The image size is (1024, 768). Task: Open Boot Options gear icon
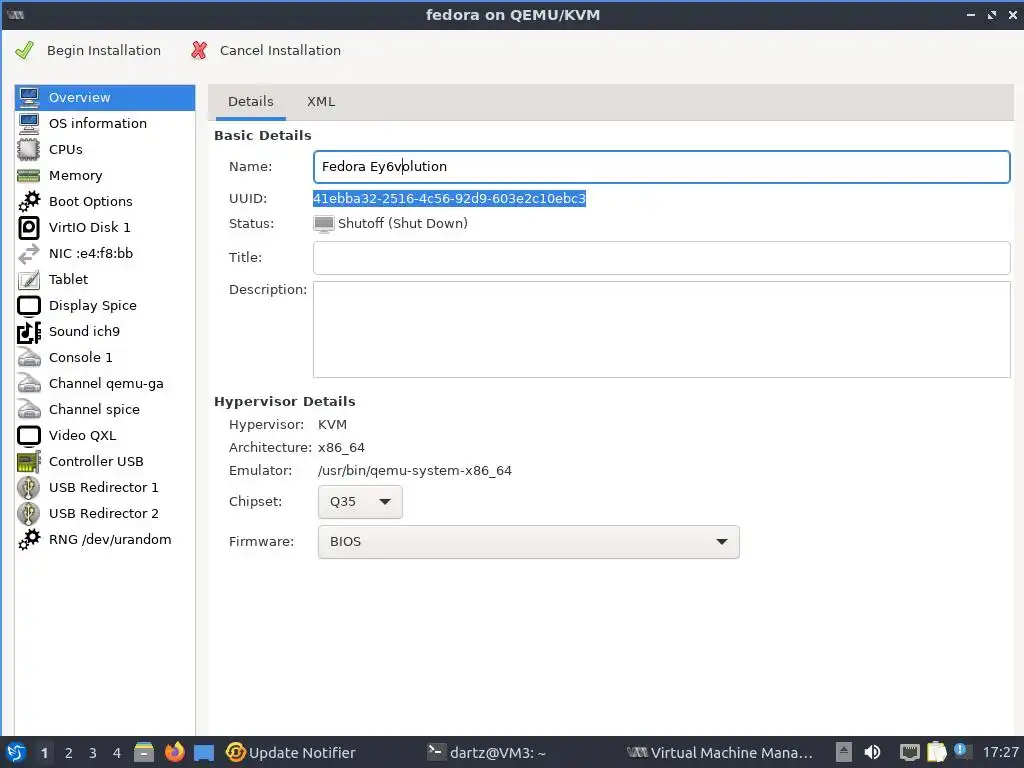(x=29, y=201)
